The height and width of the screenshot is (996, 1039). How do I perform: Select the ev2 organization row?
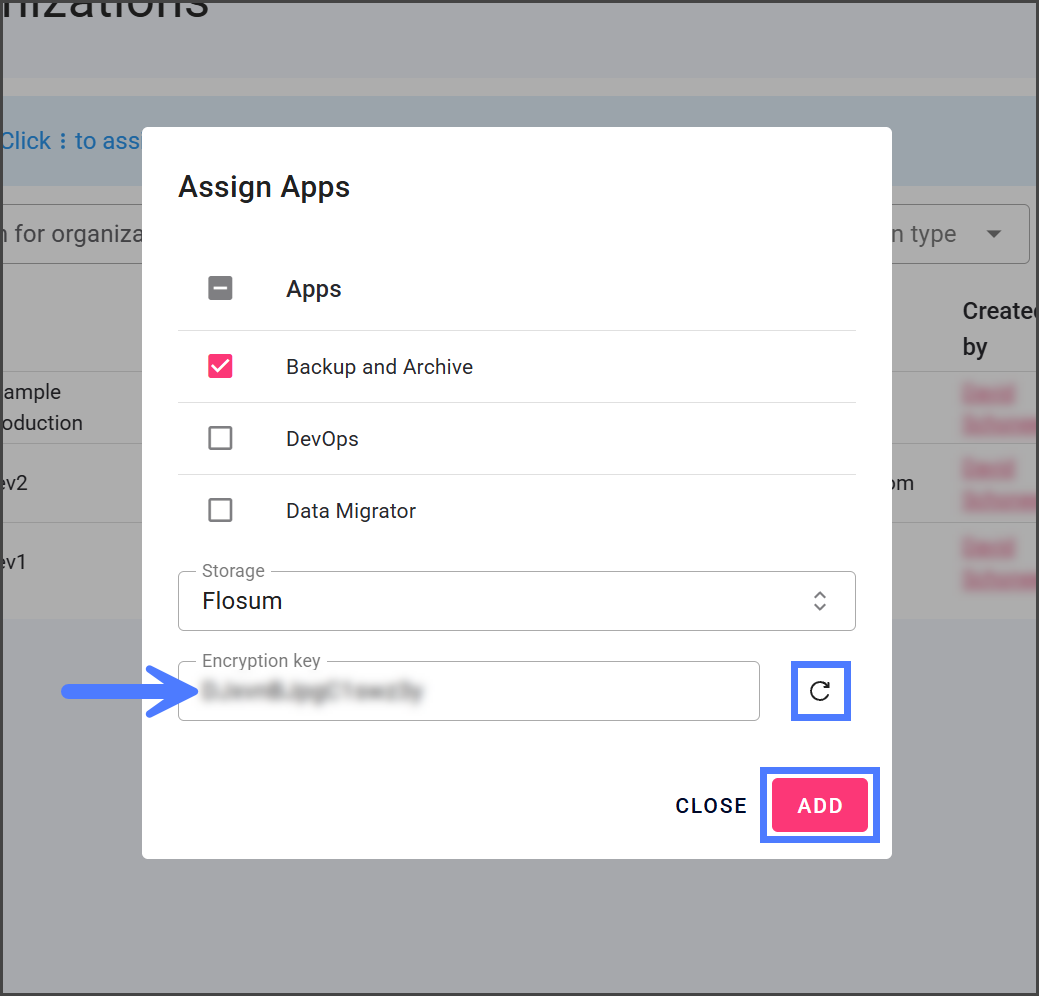(15, 483)
